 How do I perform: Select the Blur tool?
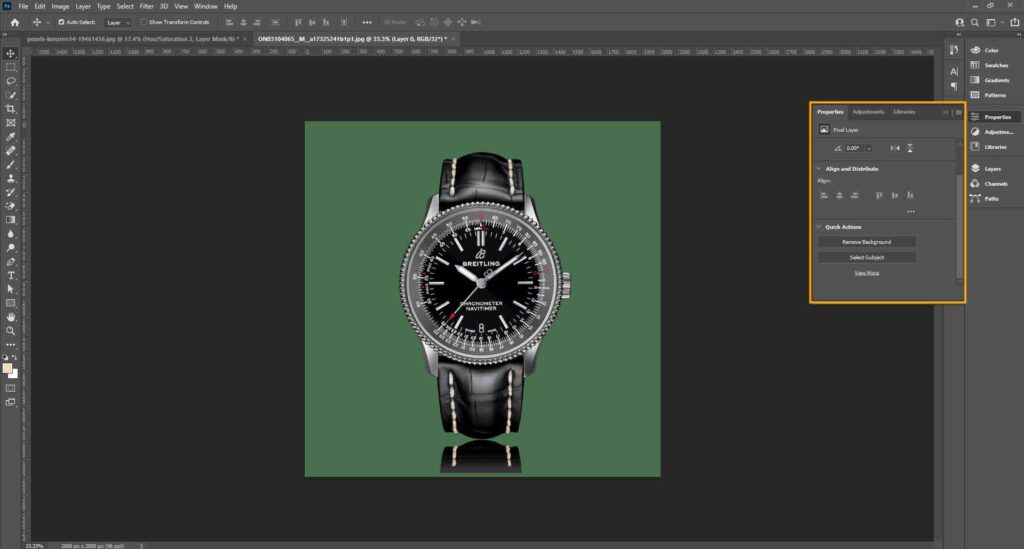[10, 234]
